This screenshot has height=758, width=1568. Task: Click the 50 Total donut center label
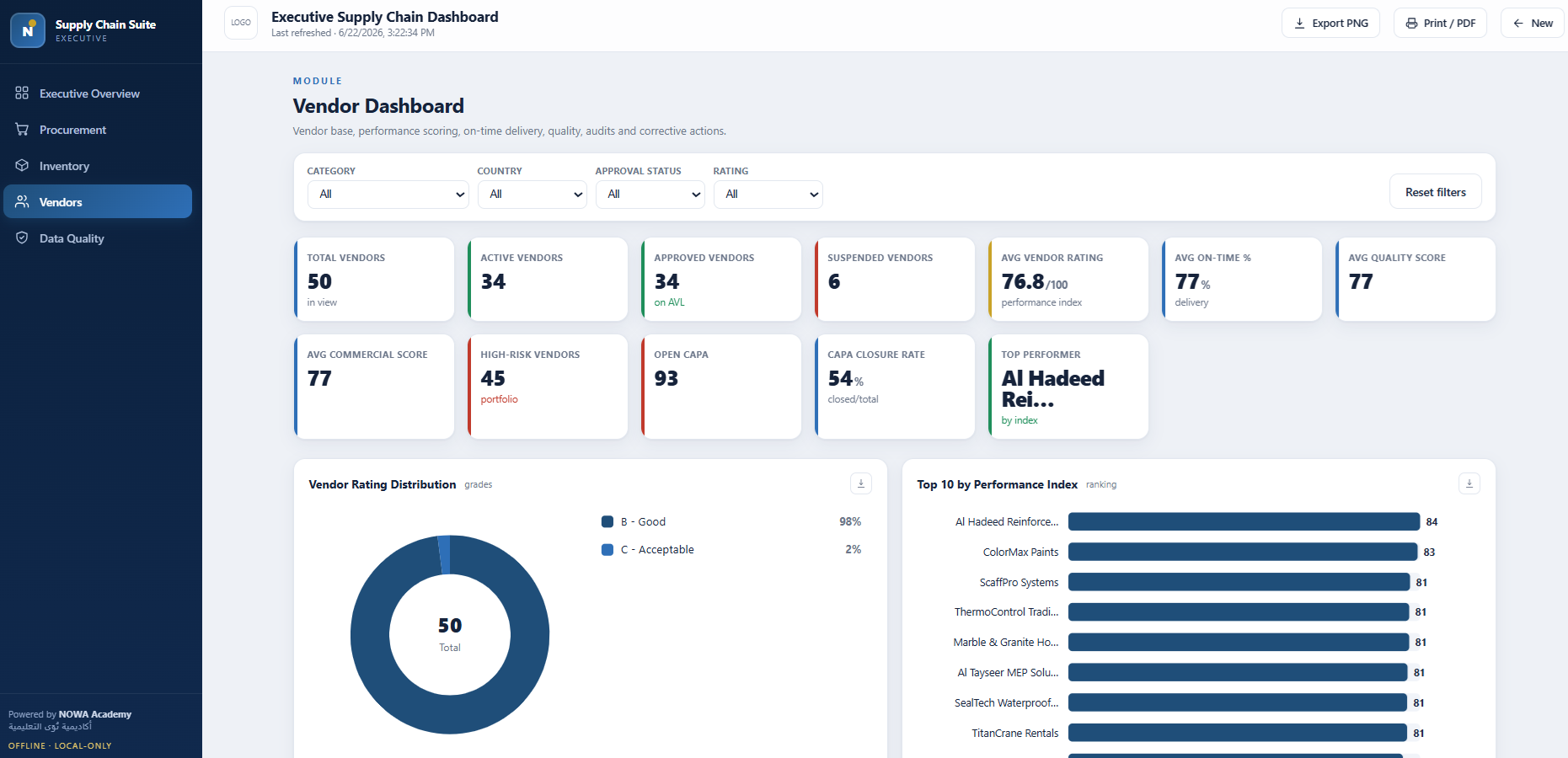click(450, 634)
